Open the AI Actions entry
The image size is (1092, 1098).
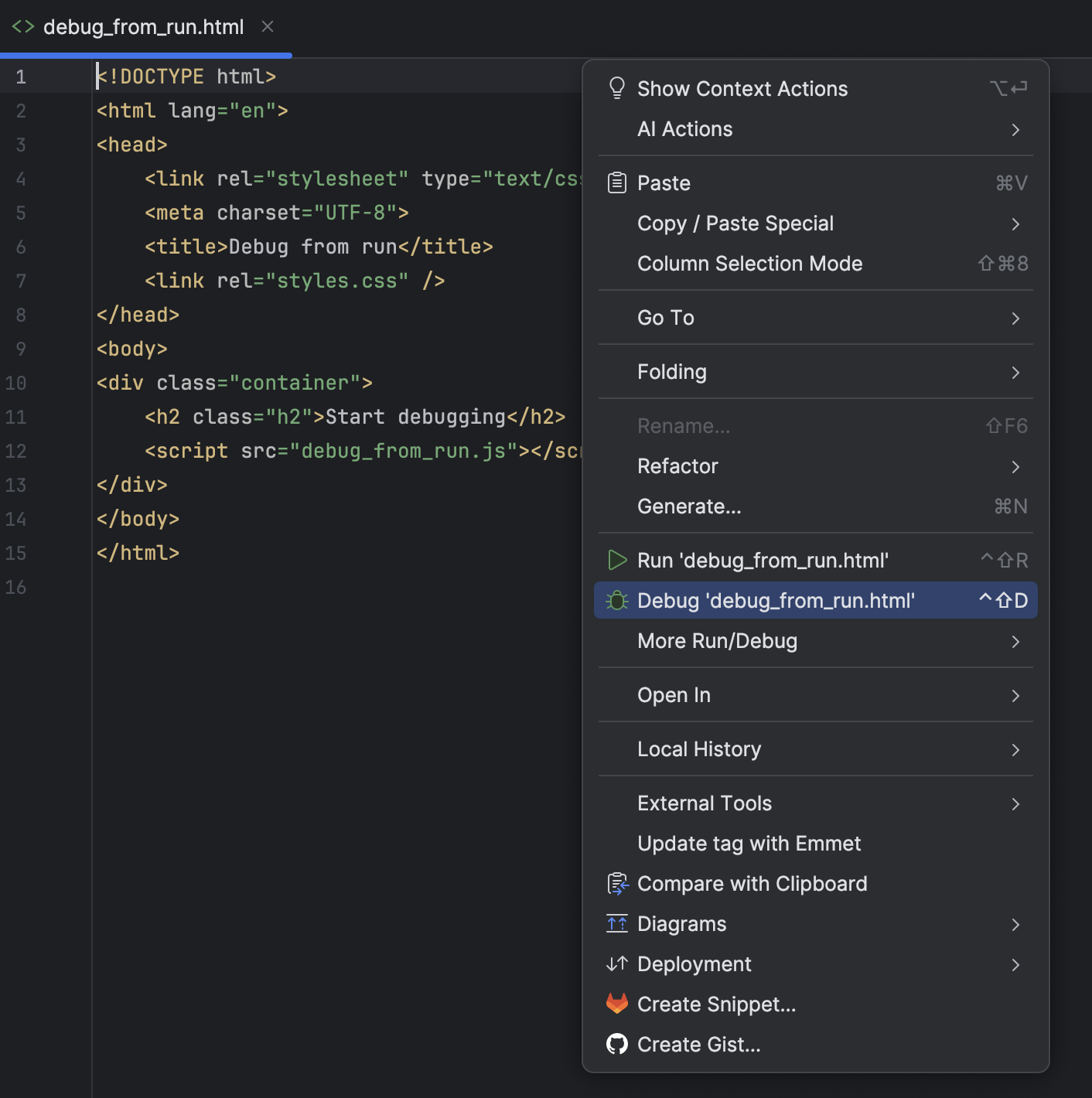tap(815, 129)
